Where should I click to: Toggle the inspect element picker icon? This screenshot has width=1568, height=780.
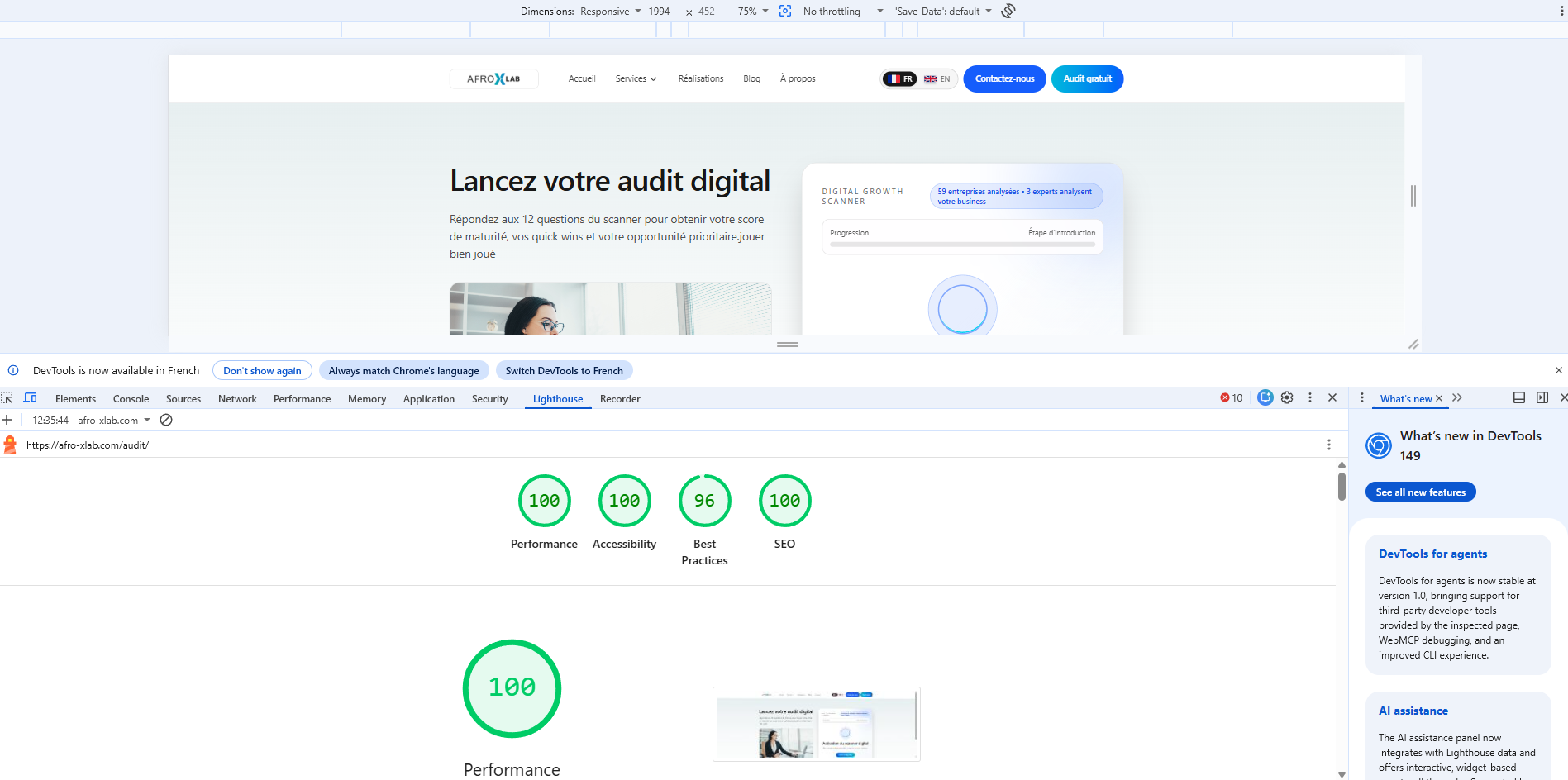[7, 398]
